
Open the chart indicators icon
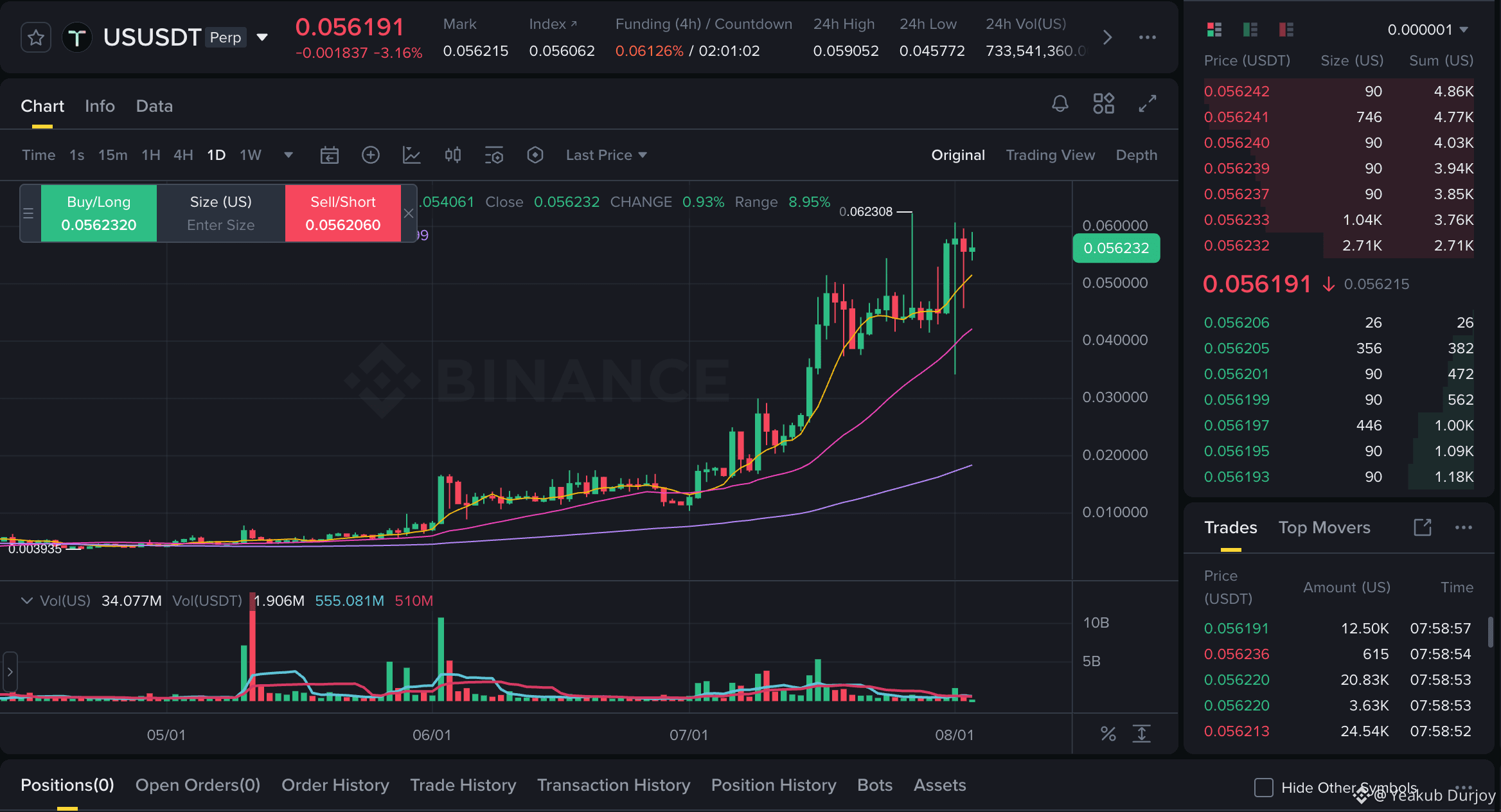[x=412, y=155]
